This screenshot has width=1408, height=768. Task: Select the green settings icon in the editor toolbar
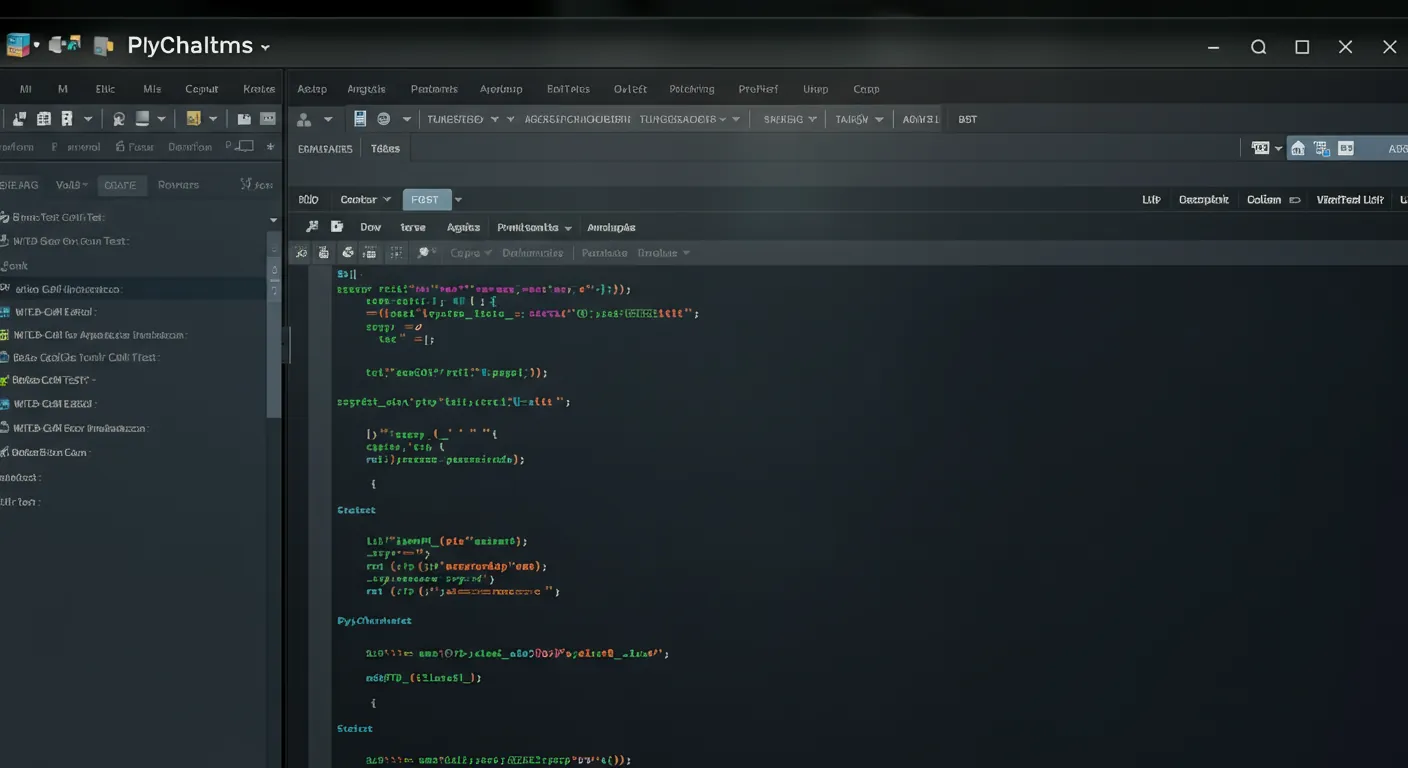coord(348,252)
